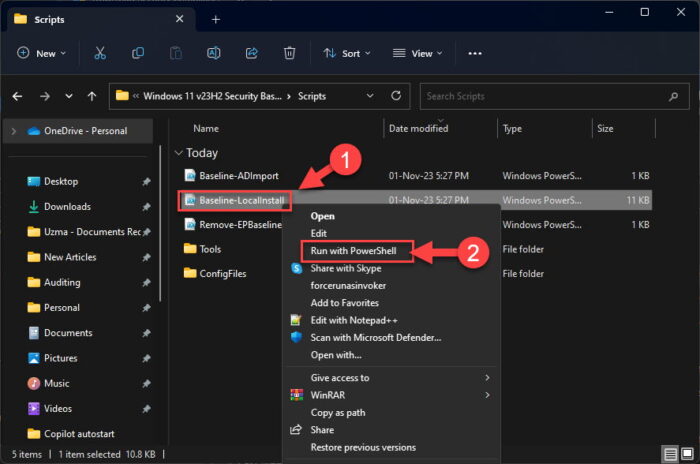Open the New dropdown menu
This screenshot has width=700, height=464.
(41, 53)
